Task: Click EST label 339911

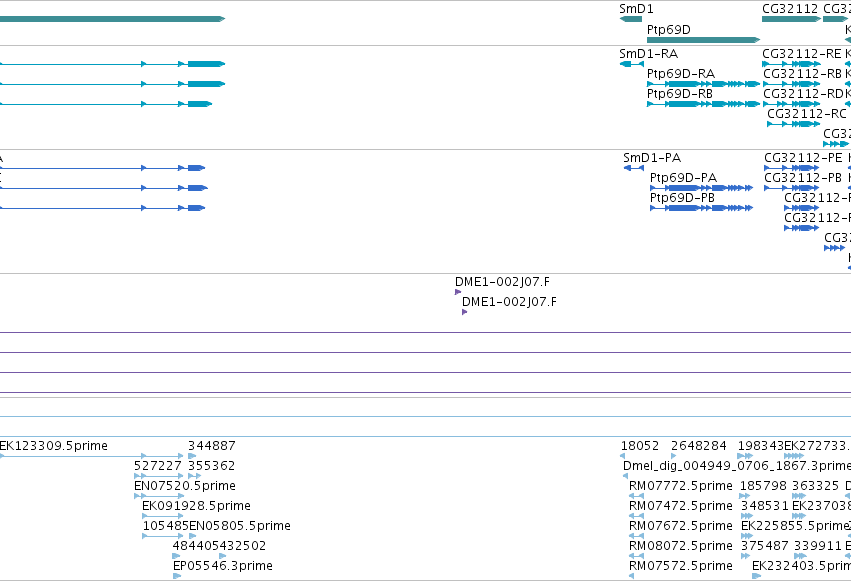Action: tap(817, 546)
